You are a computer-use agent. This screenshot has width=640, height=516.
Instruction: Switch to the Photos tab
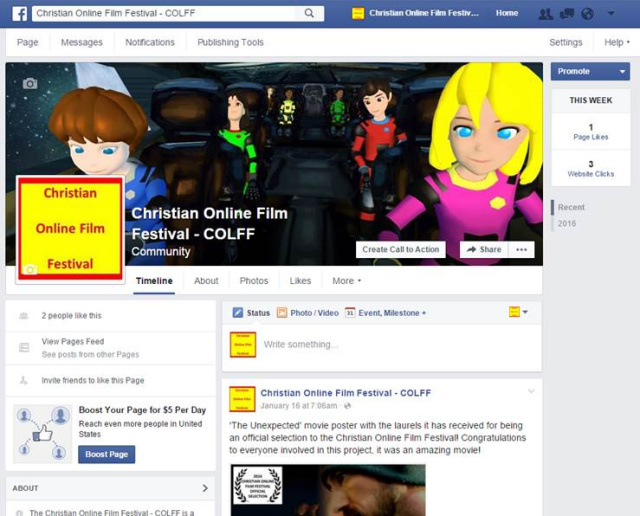pyautogui.click(x=254, y=281)
